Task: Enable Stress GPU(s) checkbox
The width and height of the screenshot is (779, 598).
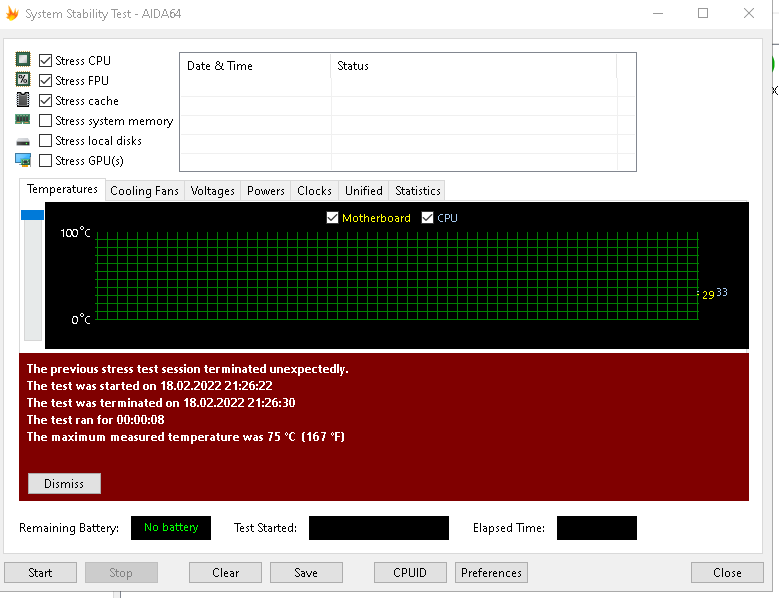Action: click(45, 160)
